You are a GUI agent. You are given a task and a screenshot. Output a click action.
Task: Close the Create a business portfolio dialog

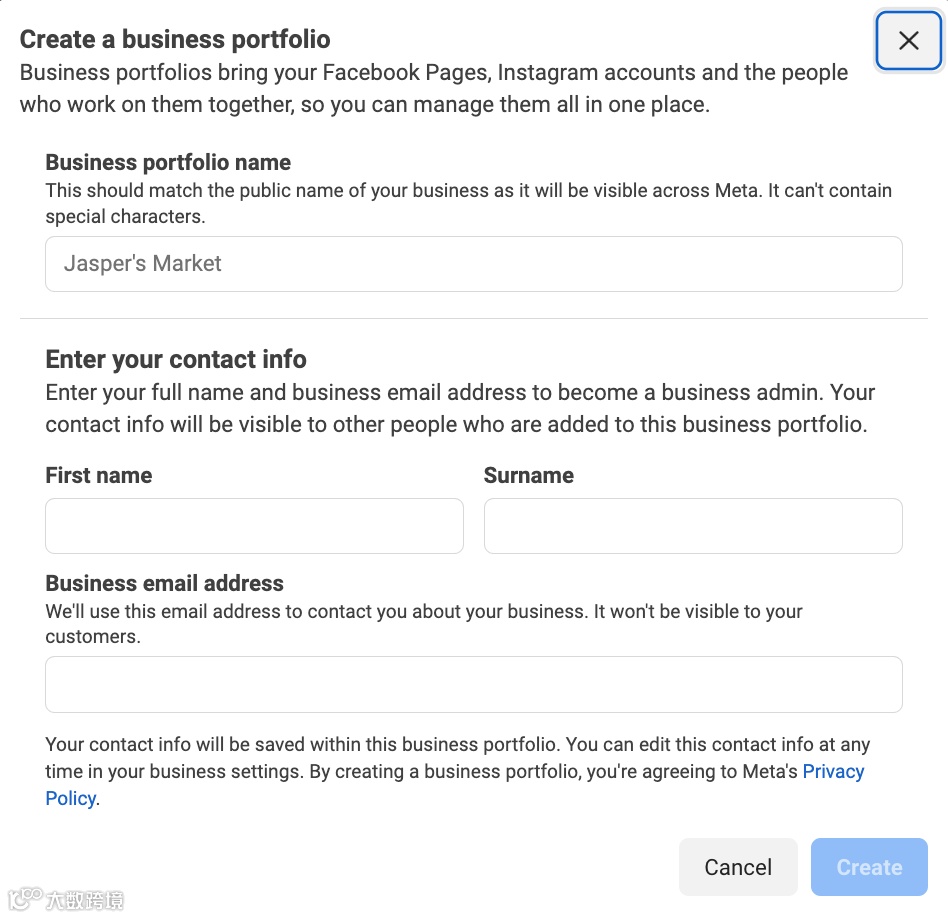908,40
